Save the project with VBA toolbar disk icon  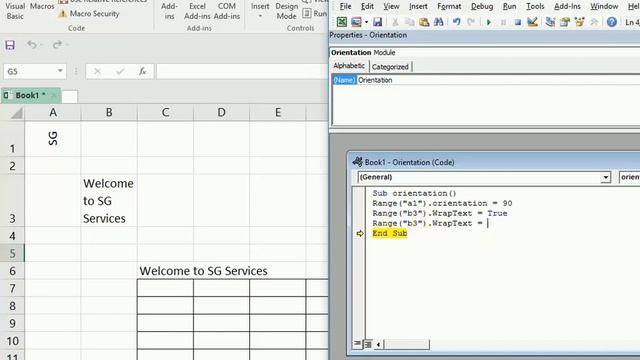[x=378, y=22]
